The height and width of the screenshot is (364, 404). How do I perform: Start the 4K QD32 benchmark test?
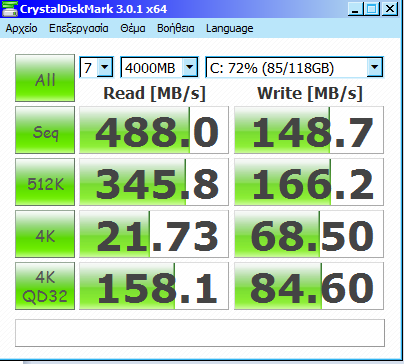point(45,286)
